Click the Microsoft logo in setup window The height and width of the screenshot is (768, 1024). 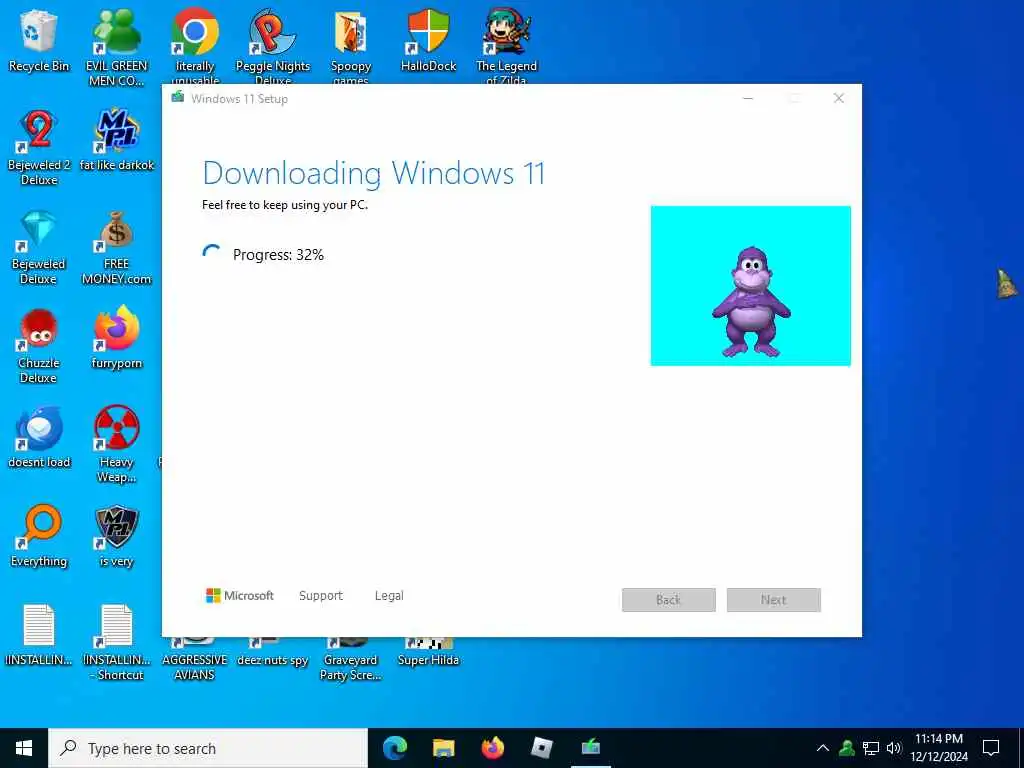click(240, 596)
